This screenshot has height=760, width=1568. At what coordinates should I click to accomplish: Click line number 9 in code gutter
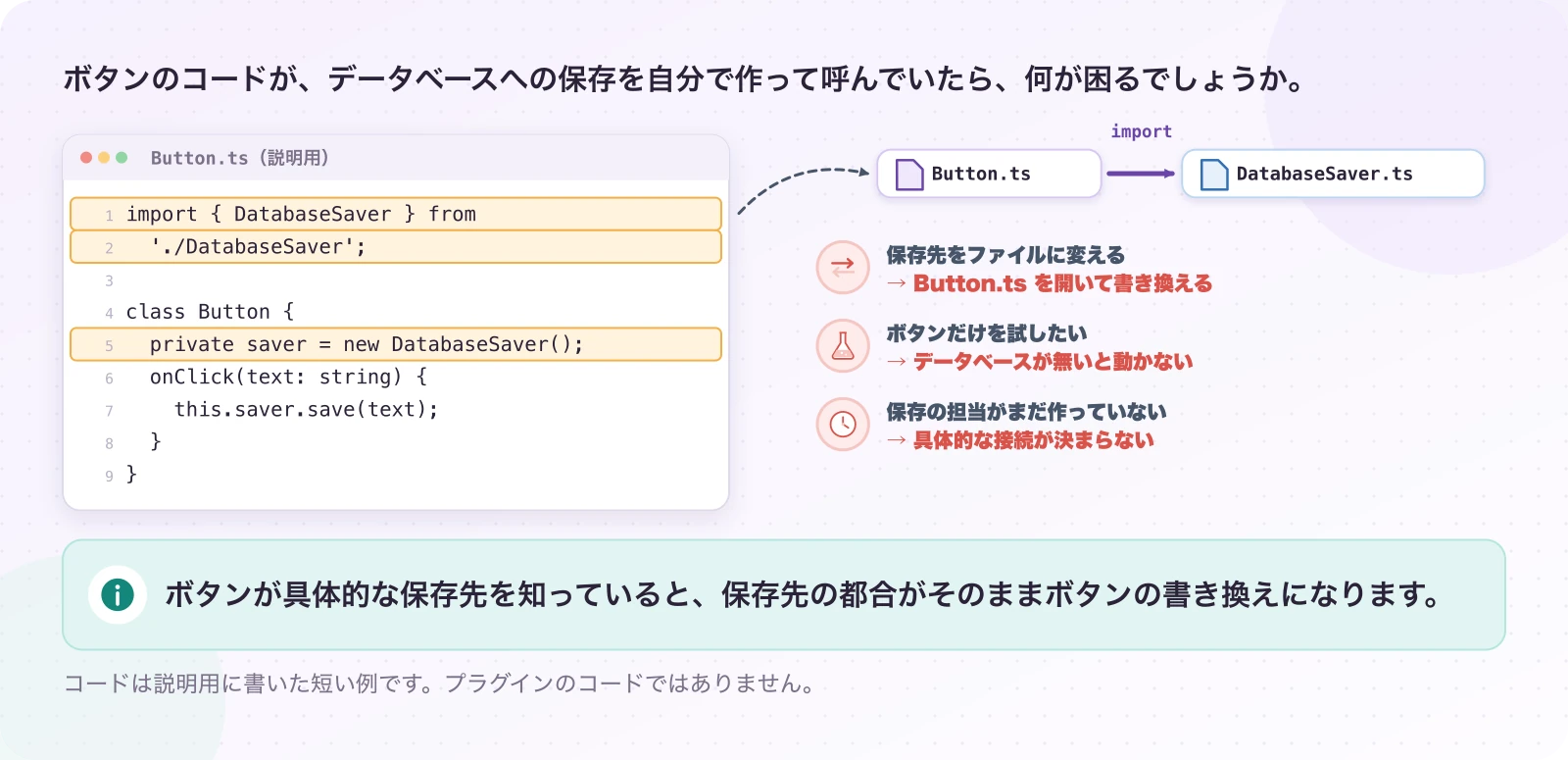[x=109, y=476]
